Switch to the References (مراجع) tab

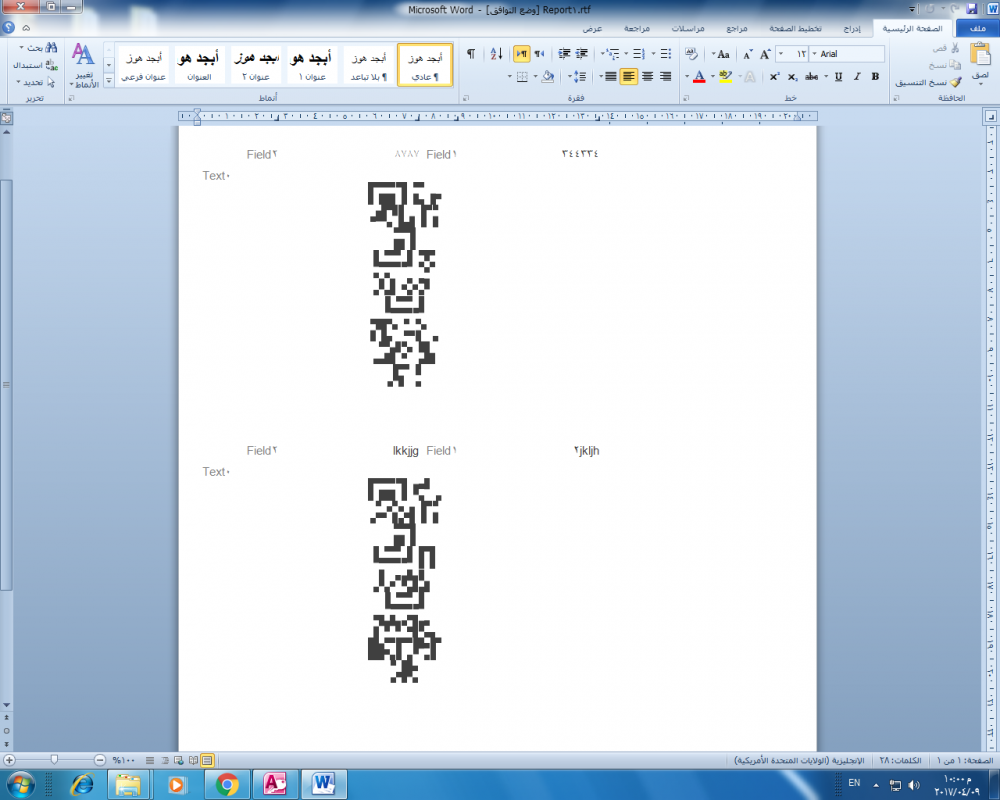(x=737, y=29)
